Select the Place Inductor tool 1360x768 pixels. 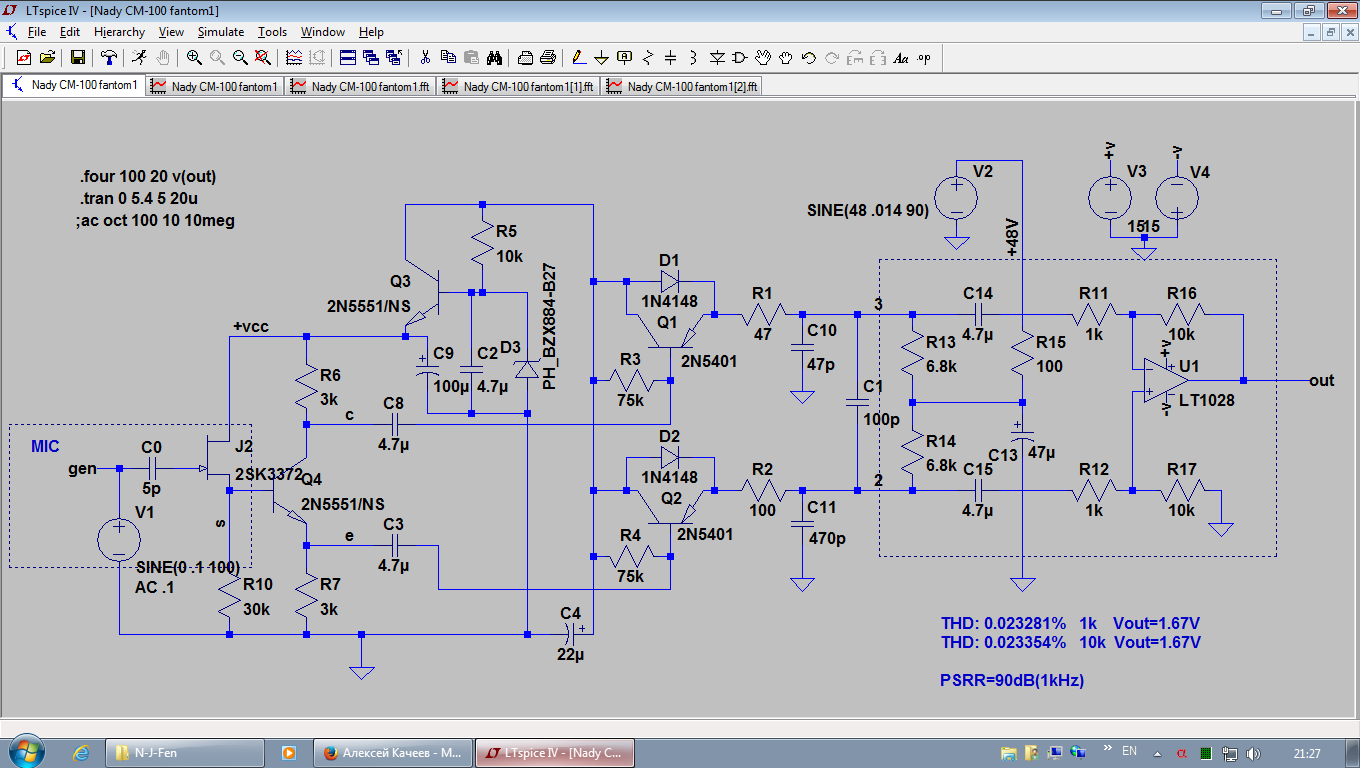(x=694, y=57)
